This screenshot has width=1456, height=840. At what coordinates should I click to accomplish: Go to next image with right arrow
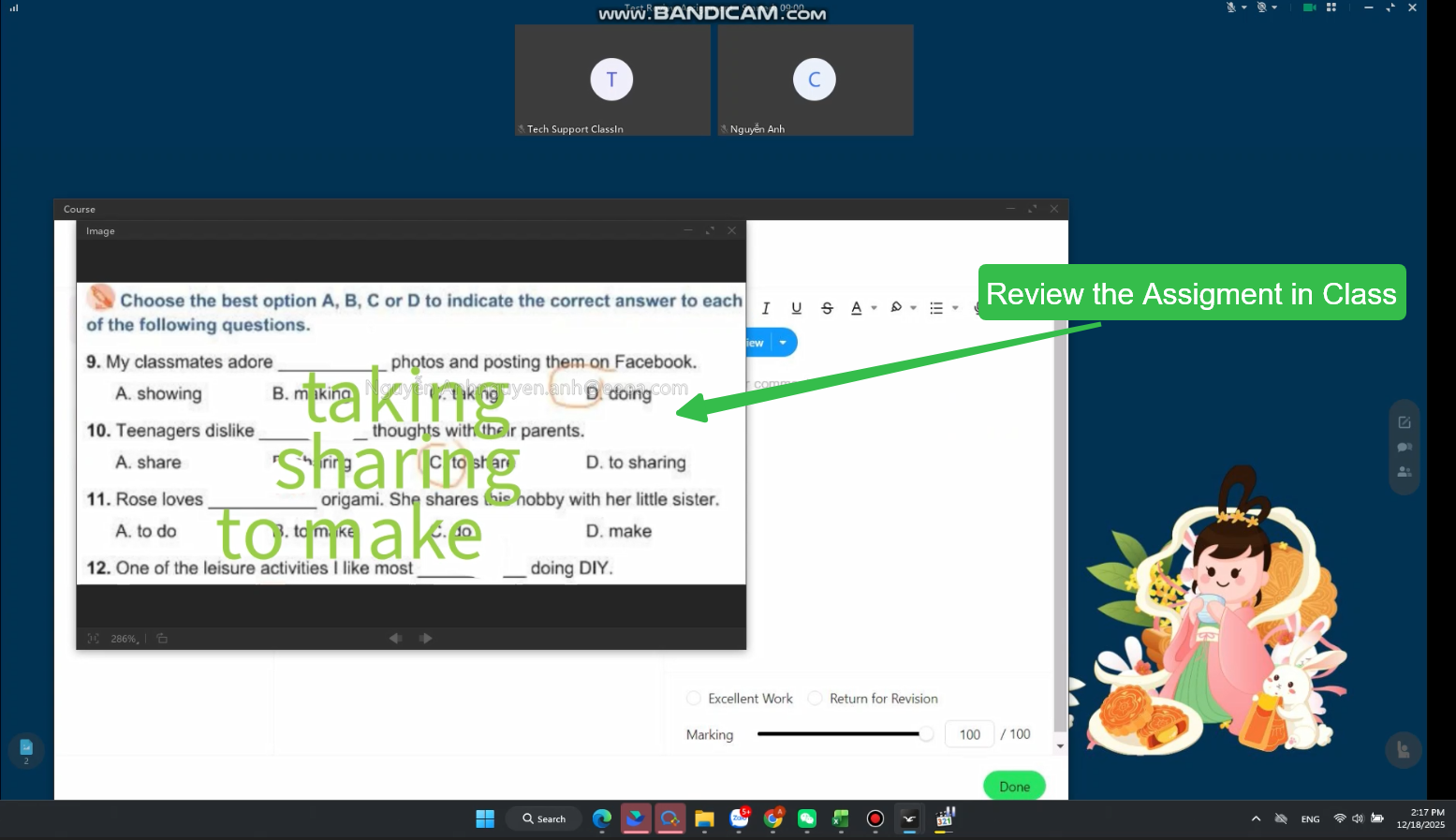(426, 639)
